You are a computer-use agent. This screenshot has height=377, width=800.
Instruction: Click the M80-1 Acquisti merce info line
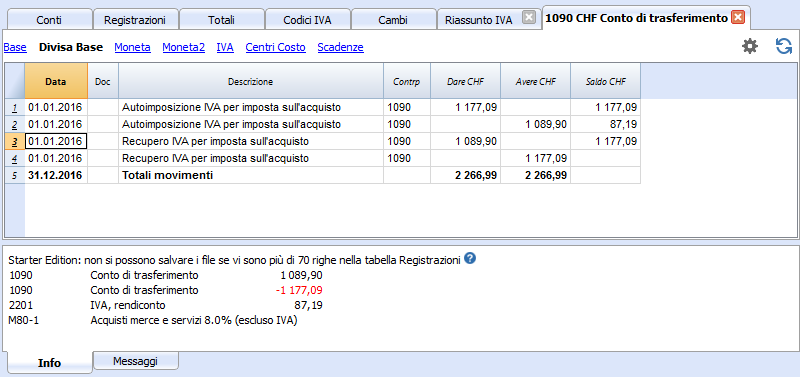154,321
